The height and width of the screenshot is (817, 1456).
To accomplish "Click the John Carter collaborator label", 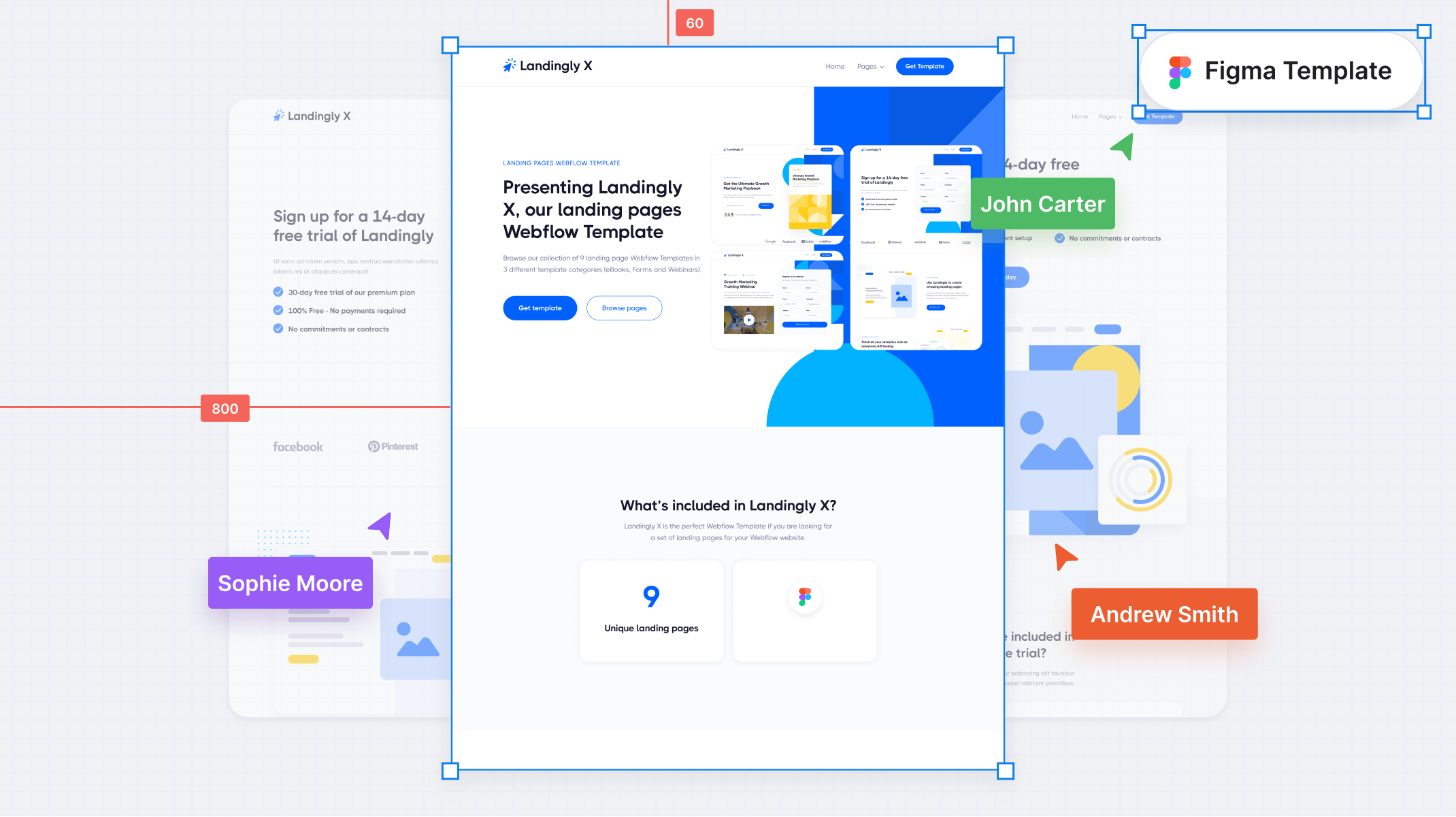I will 1043,203.
